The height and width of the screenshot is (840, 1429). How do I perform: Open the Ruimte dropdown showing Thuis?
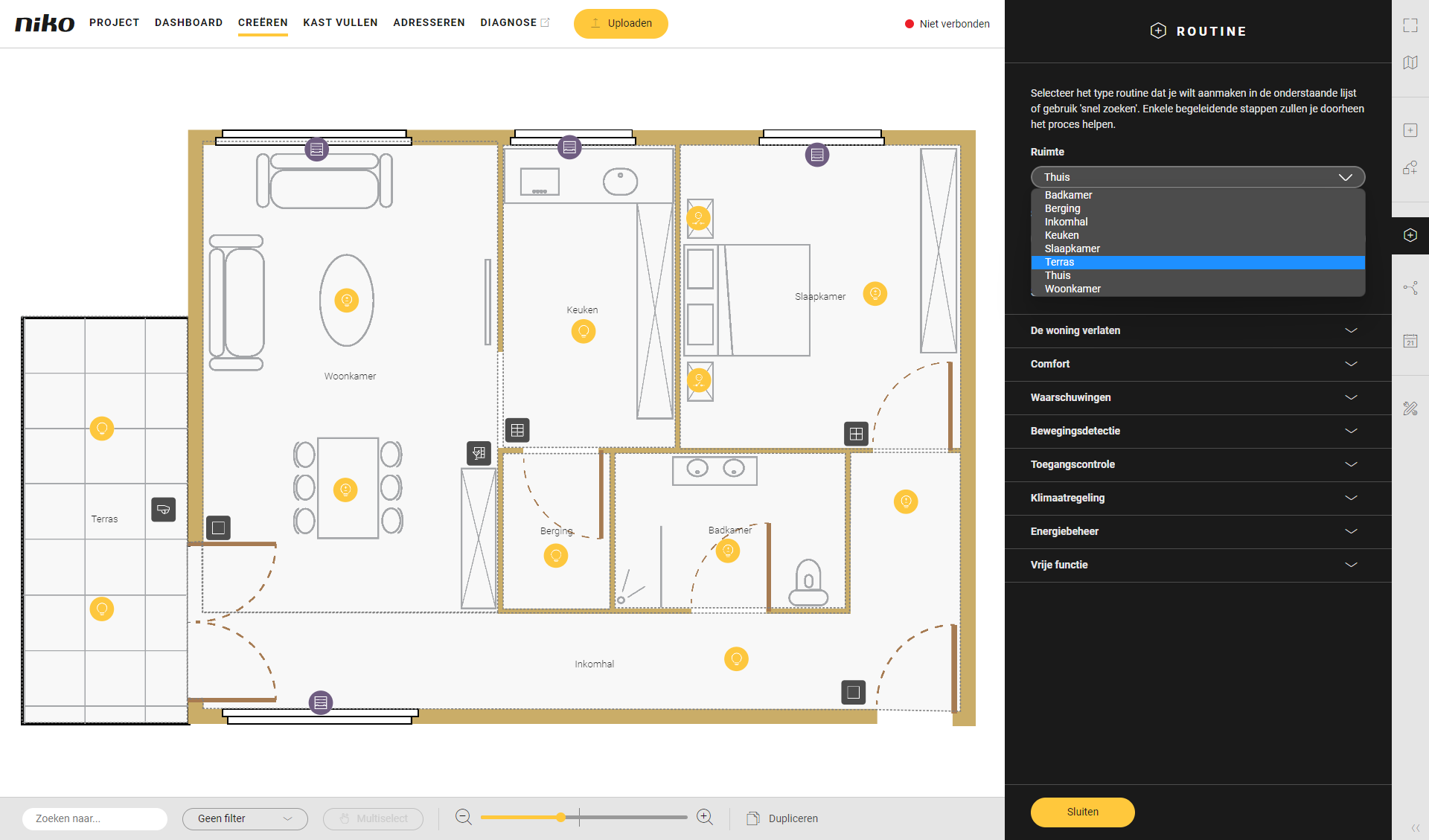coord(1198,177)
